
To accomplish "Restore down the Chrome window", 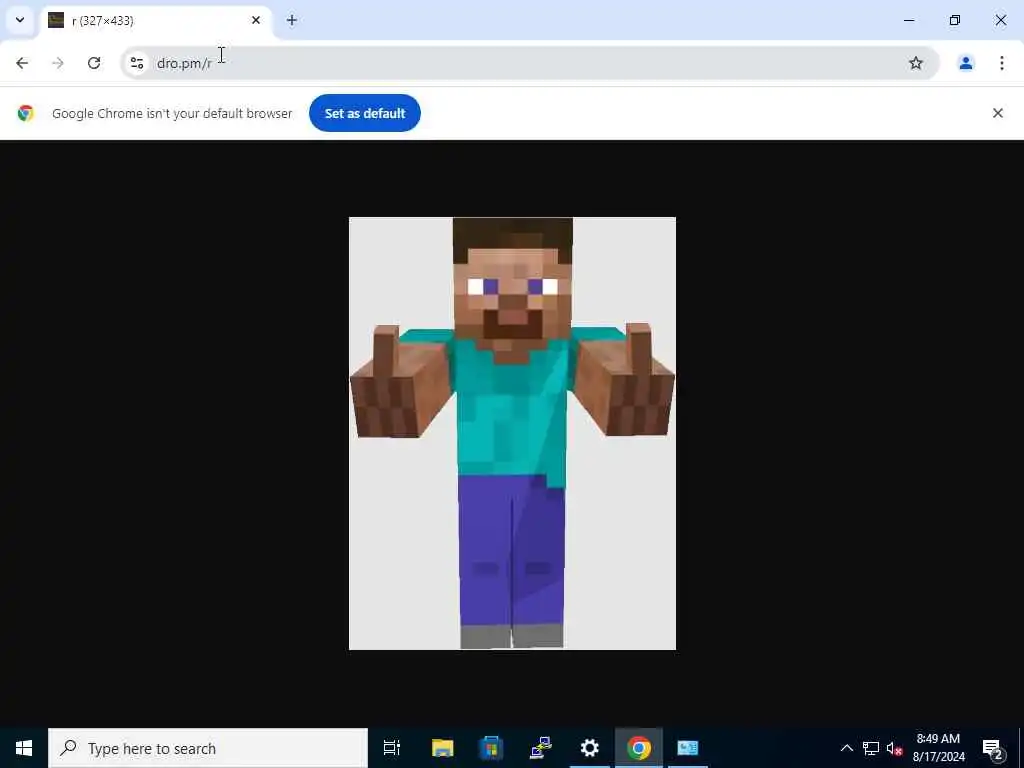I will [x=954, y=20].
